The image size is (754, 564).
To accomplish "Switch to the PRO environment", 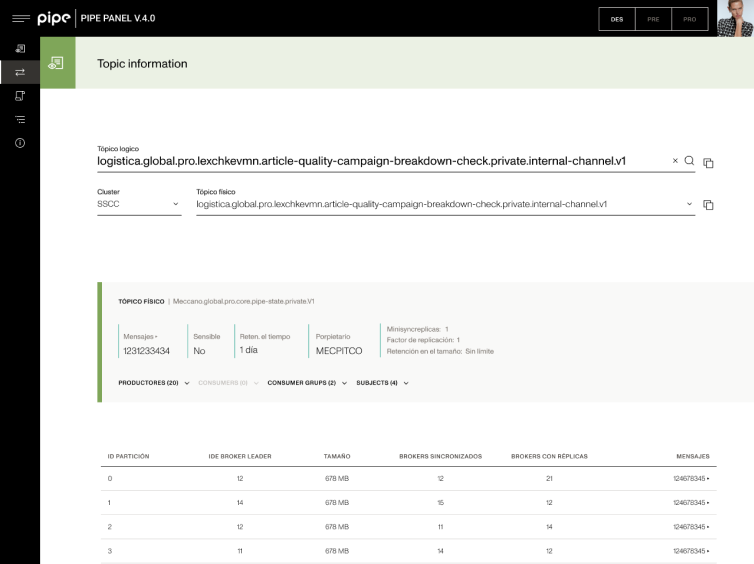I will pyautogui.click(x=690, y=19).
